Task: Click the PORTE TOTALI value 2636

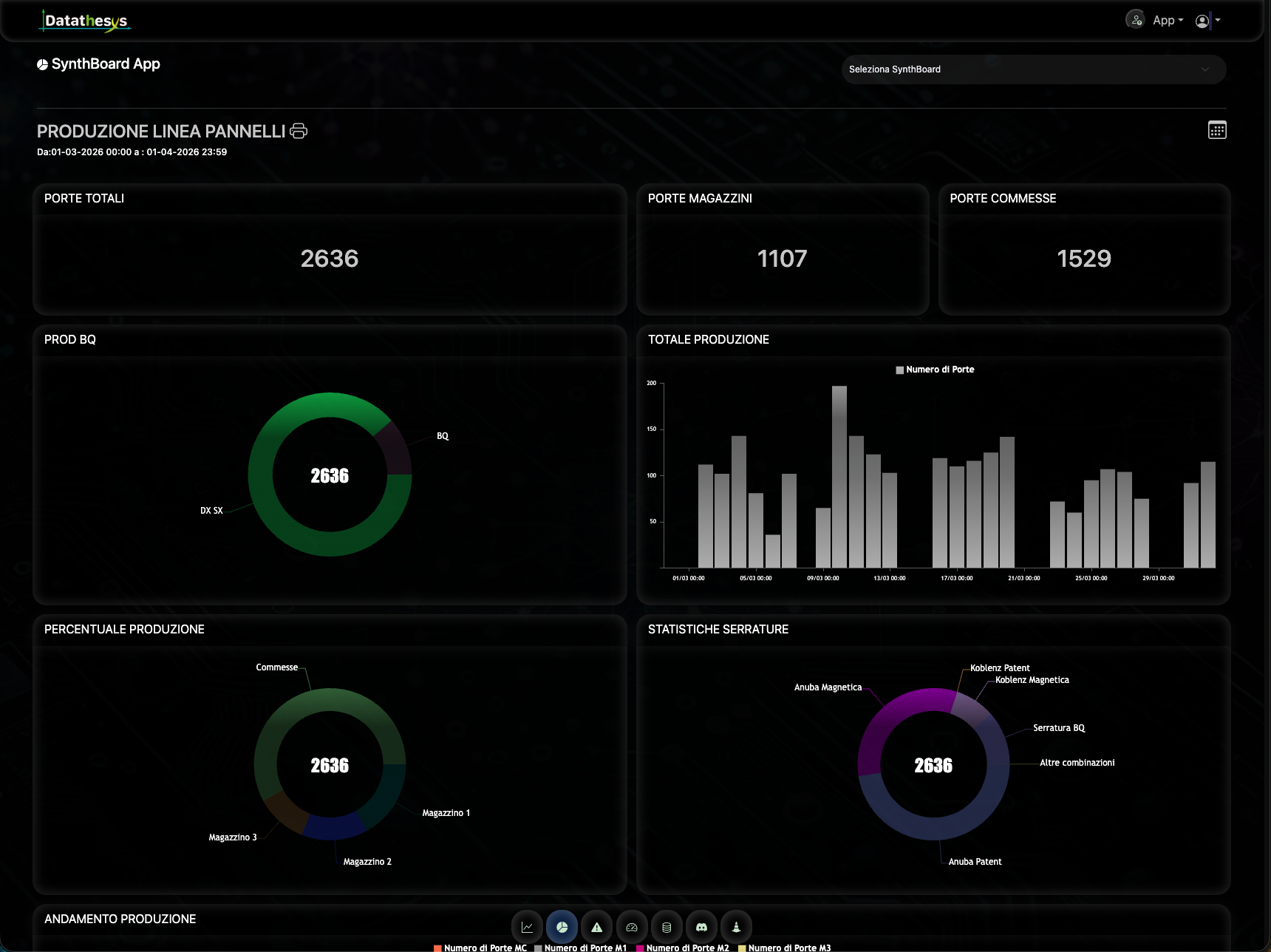Action: [x=330, y=259]
